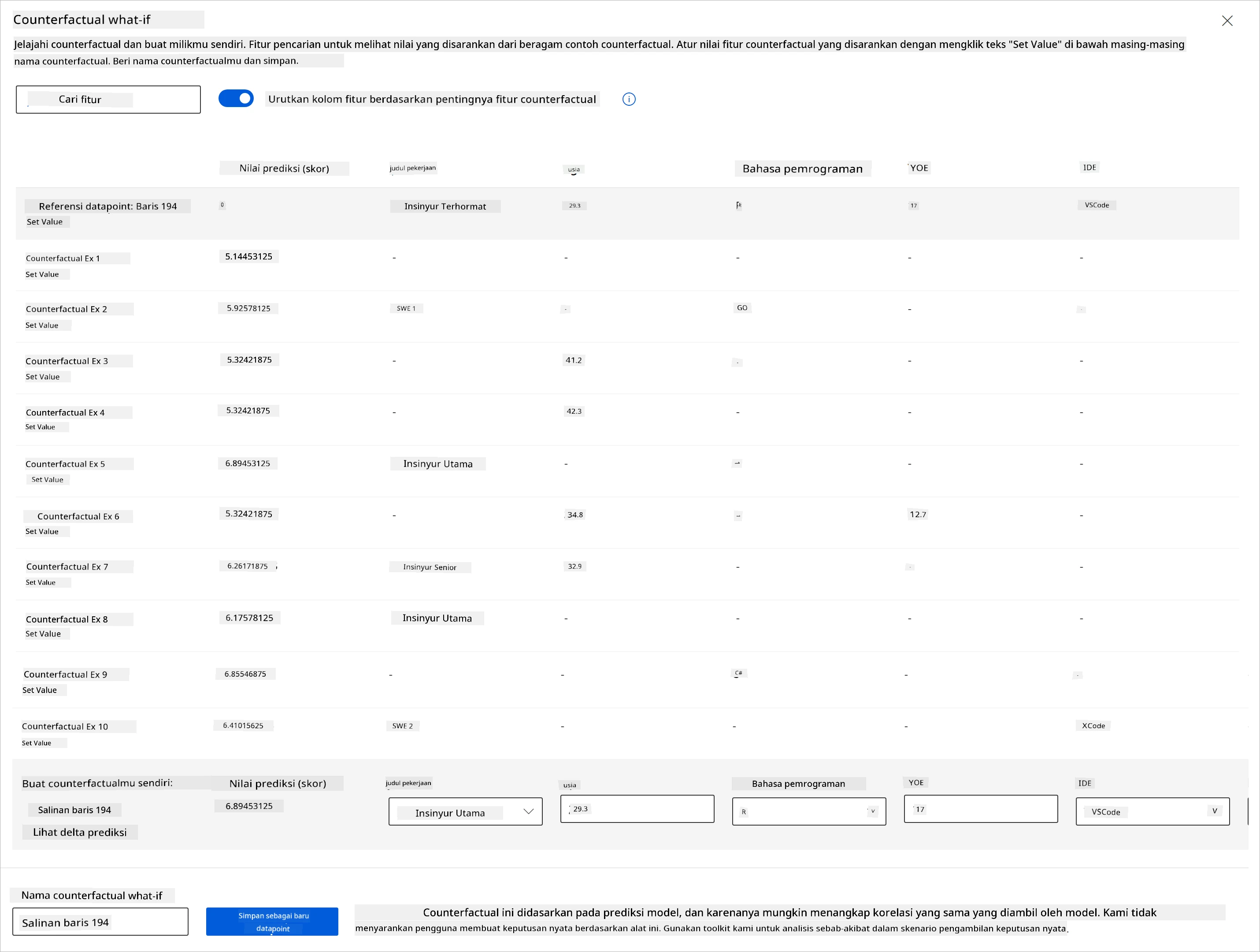This screenshot has height=952, width=1260.
Task: Expand the Bahasa pemrograman dropdown with value R
Action: [x=809, y=812]
